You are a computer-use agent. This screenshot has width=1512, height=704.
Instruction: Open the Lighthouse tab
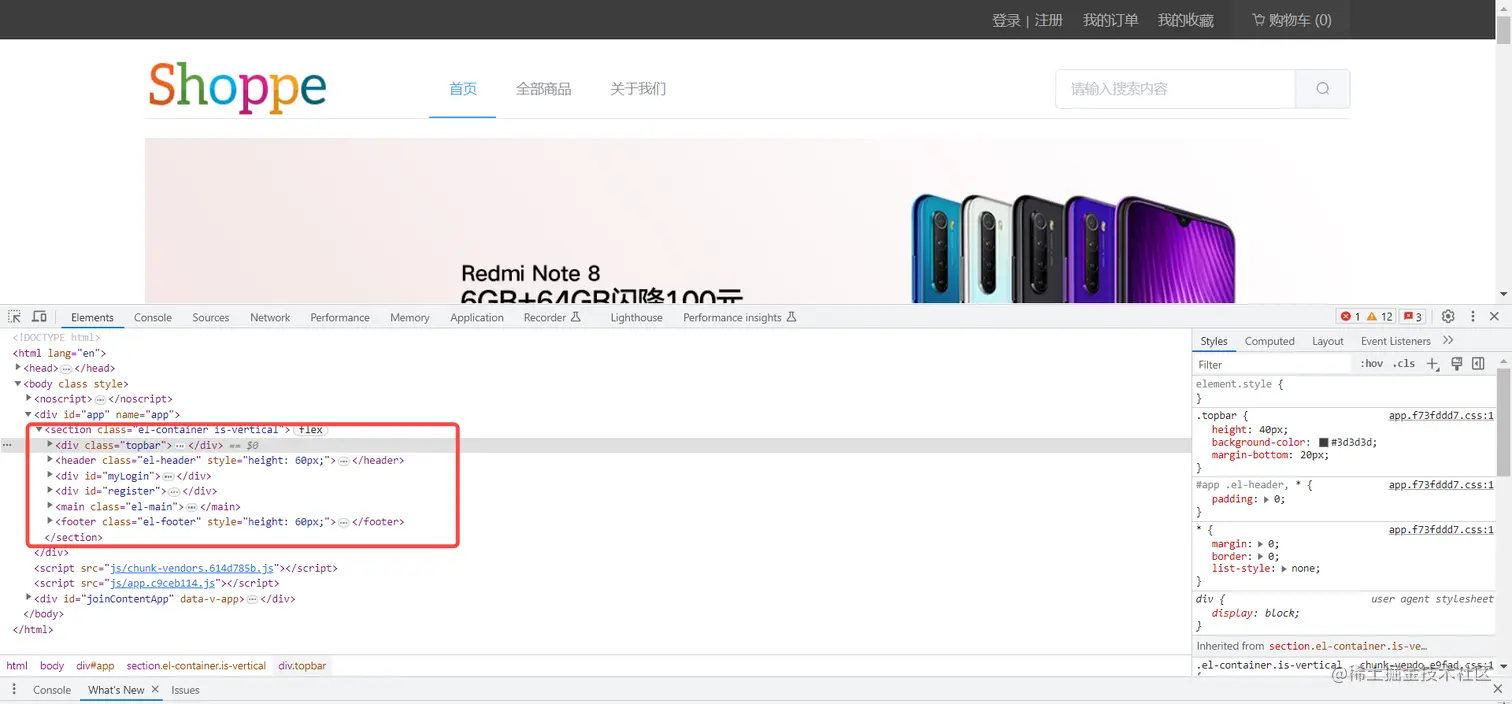tap(637, 317)
